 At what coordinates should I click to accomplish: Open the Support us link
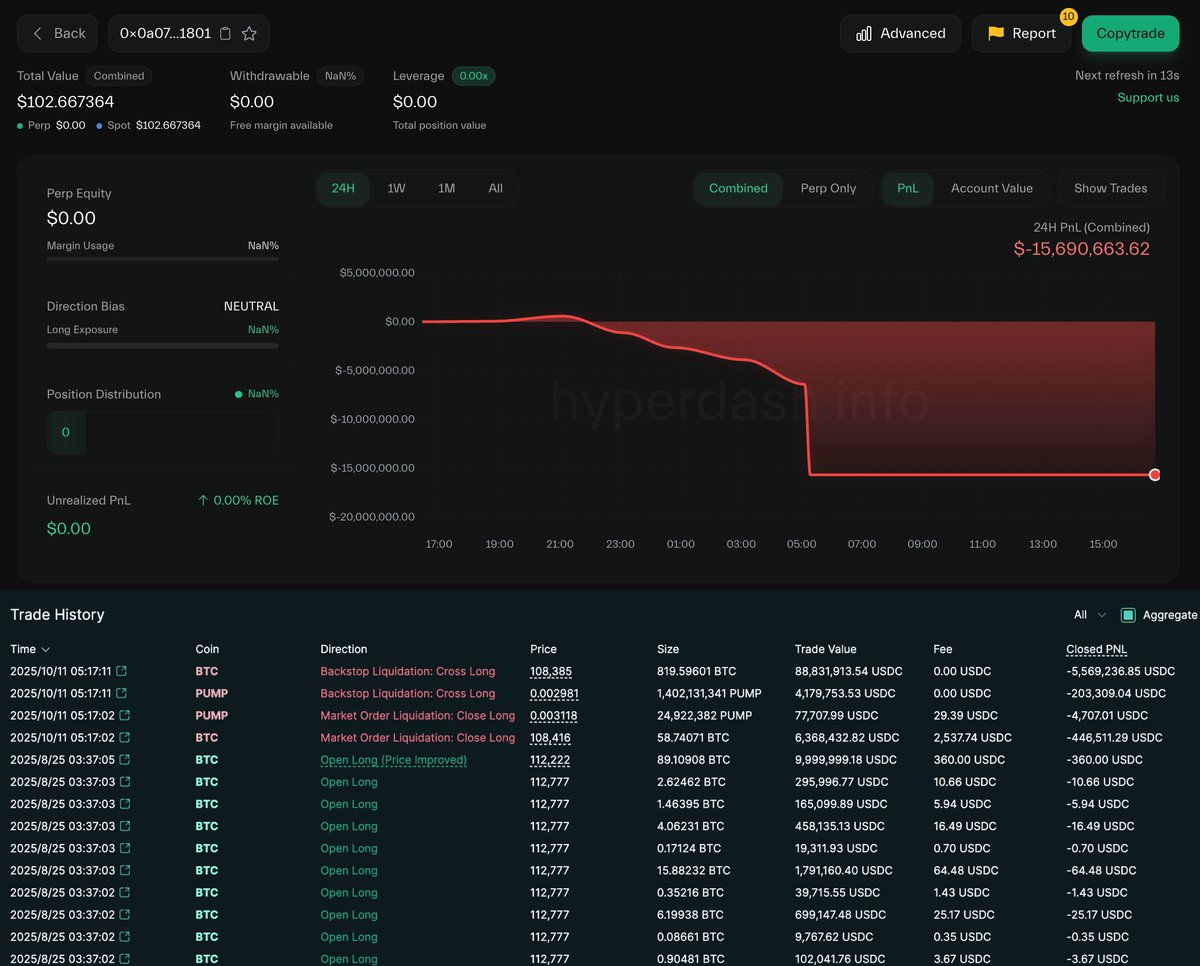pos(1148,97)
